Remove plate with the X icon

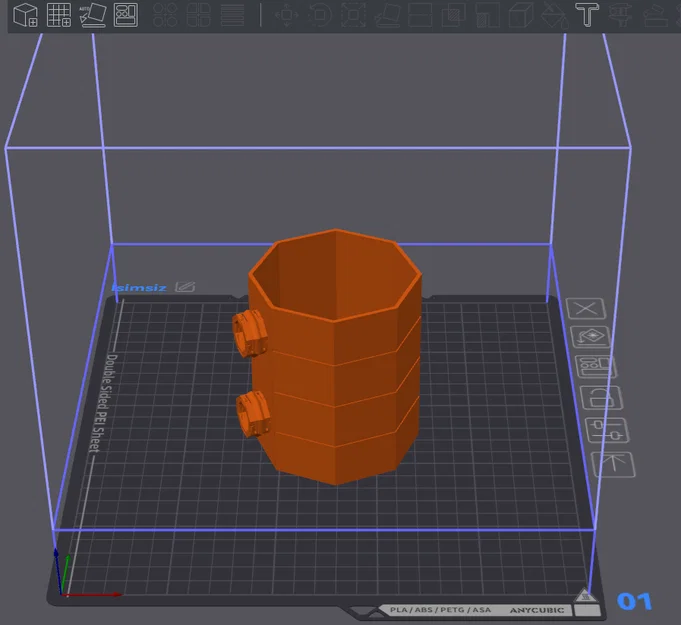click(585, 309)
